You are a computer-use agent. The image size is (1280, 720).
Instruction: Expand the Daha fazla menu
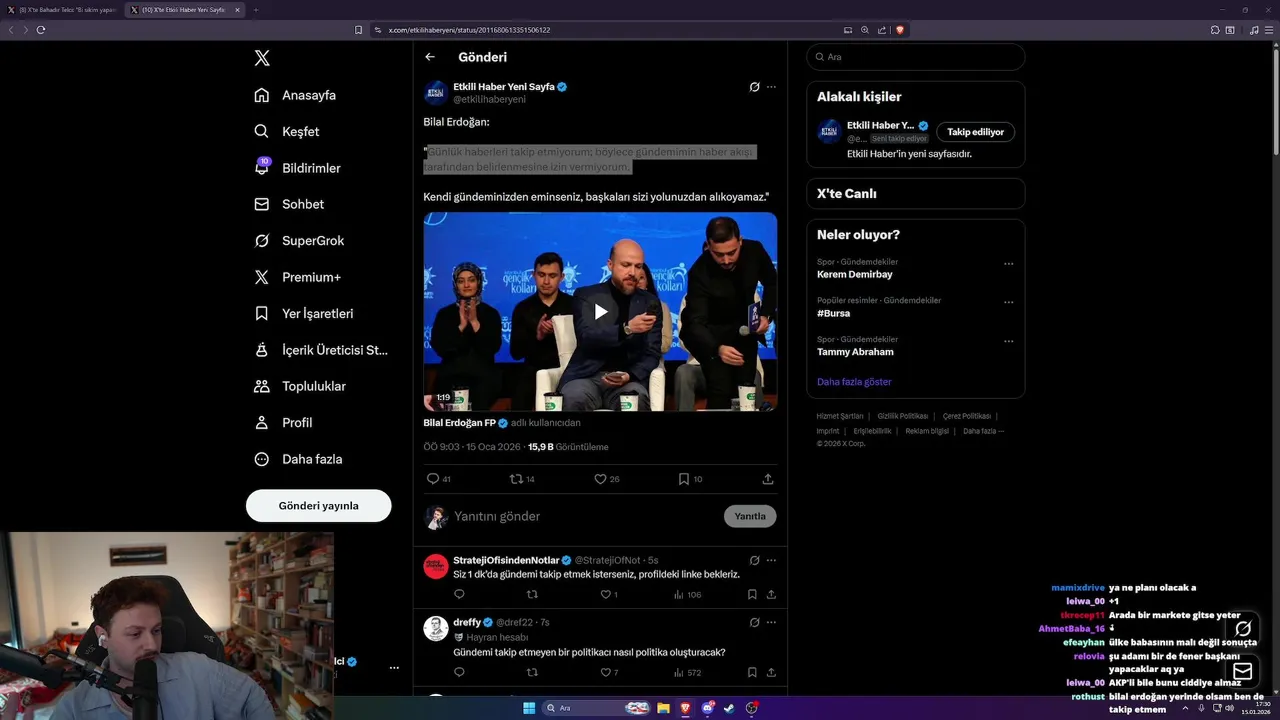(x=298, y=459)
